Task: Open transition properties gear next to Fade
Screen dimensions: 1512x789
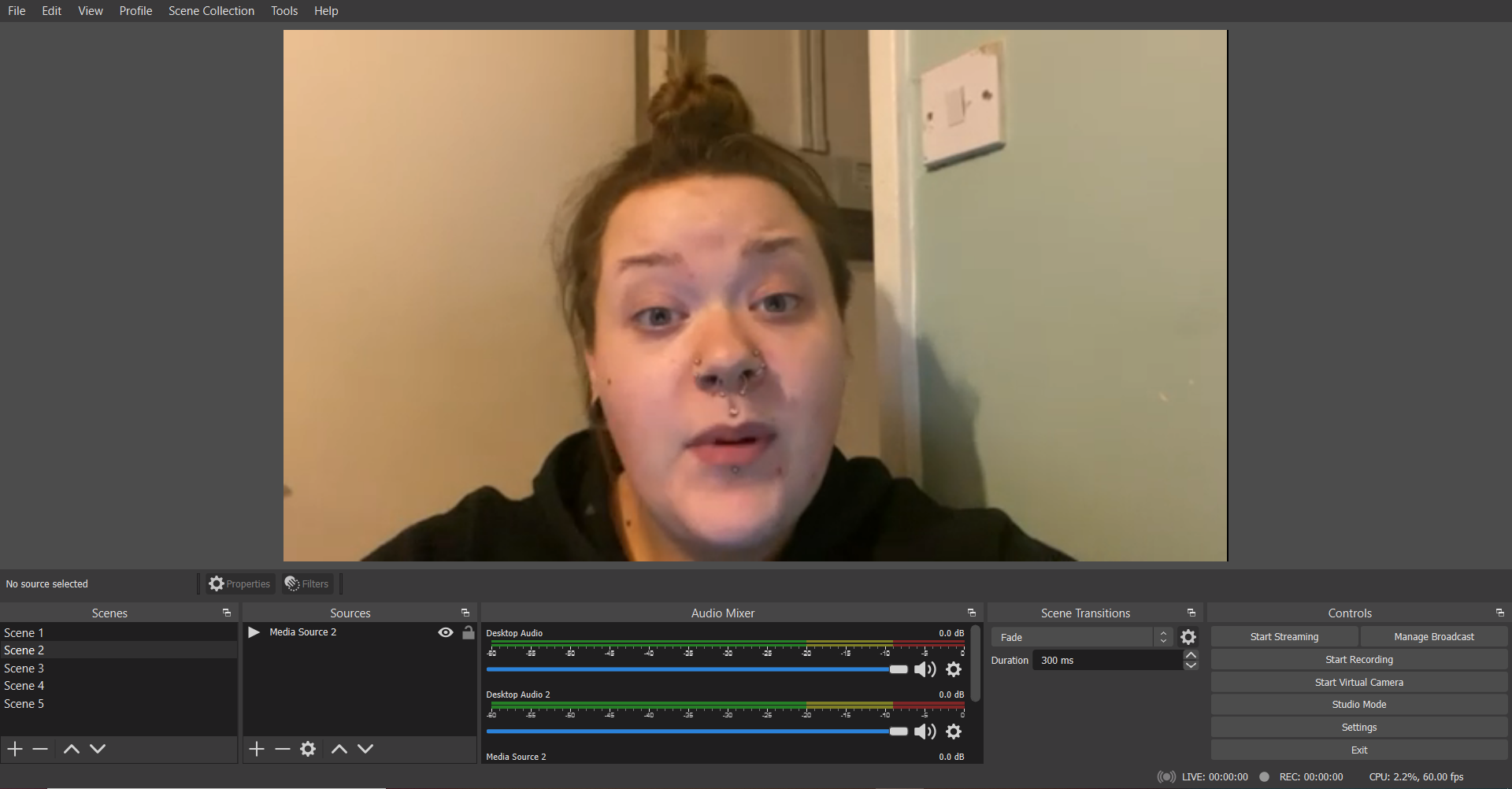Action: coord(1188,637)
